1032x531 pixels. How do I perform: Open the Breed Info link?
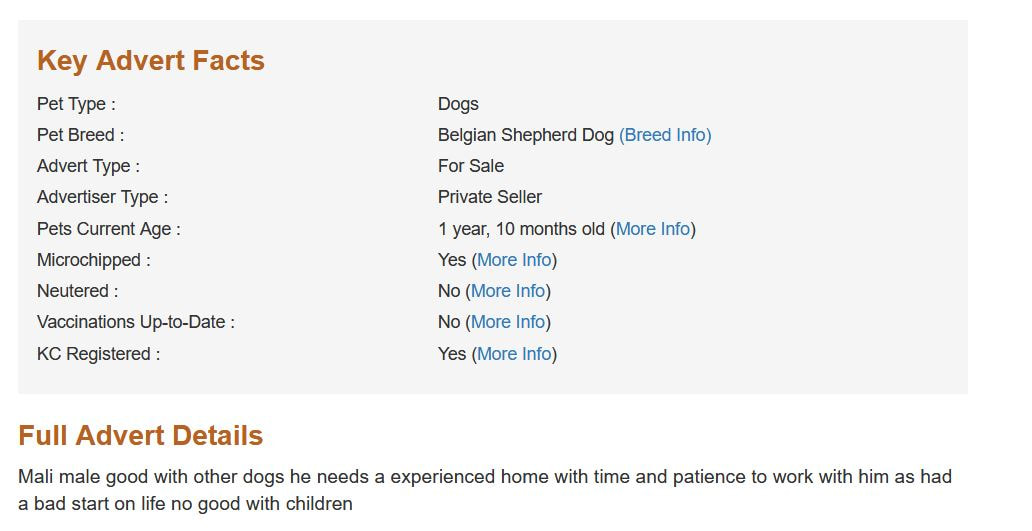(665, 135)
